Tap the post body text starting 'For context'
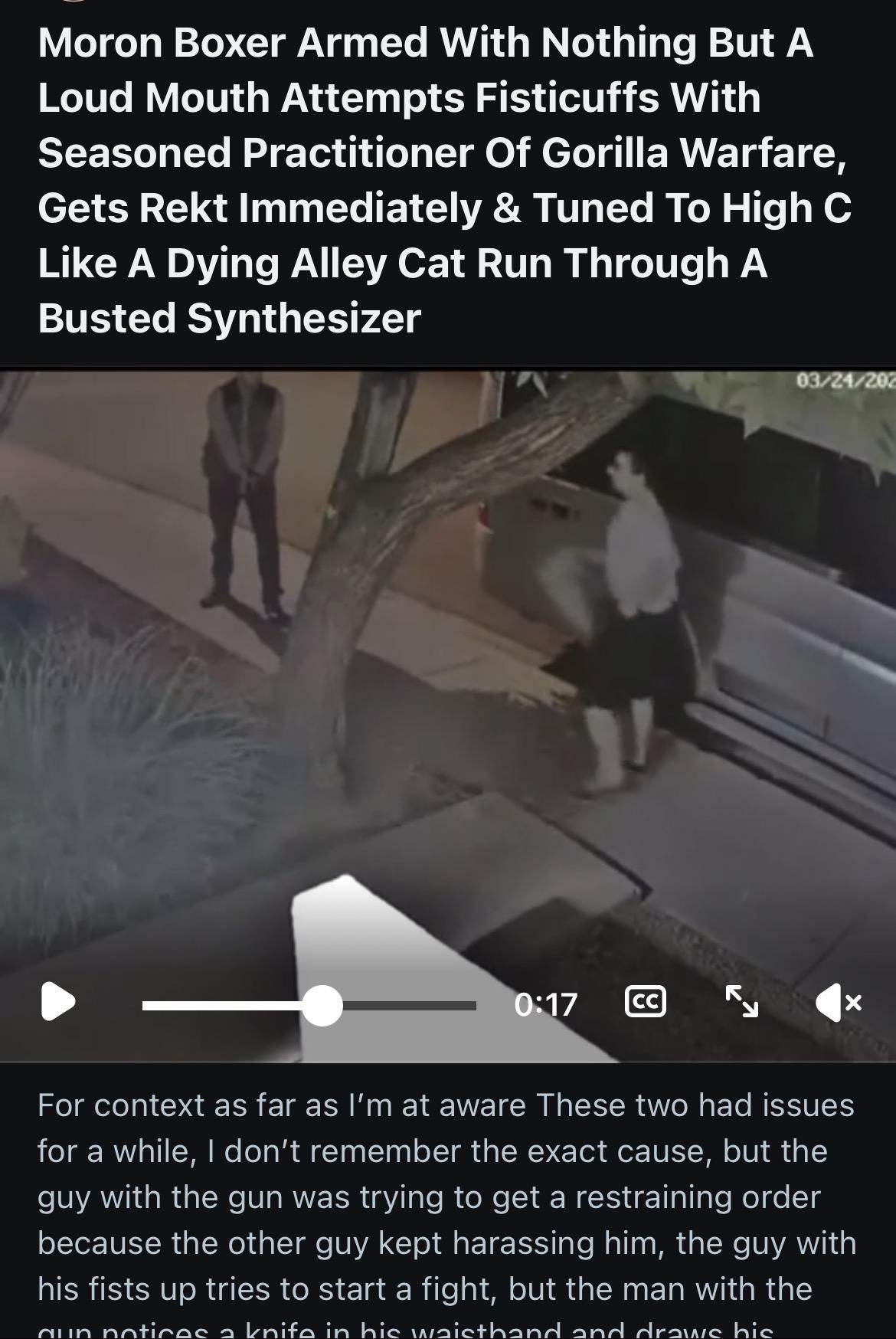Viewport: 896px width, 1339px height. point(446,1210)
